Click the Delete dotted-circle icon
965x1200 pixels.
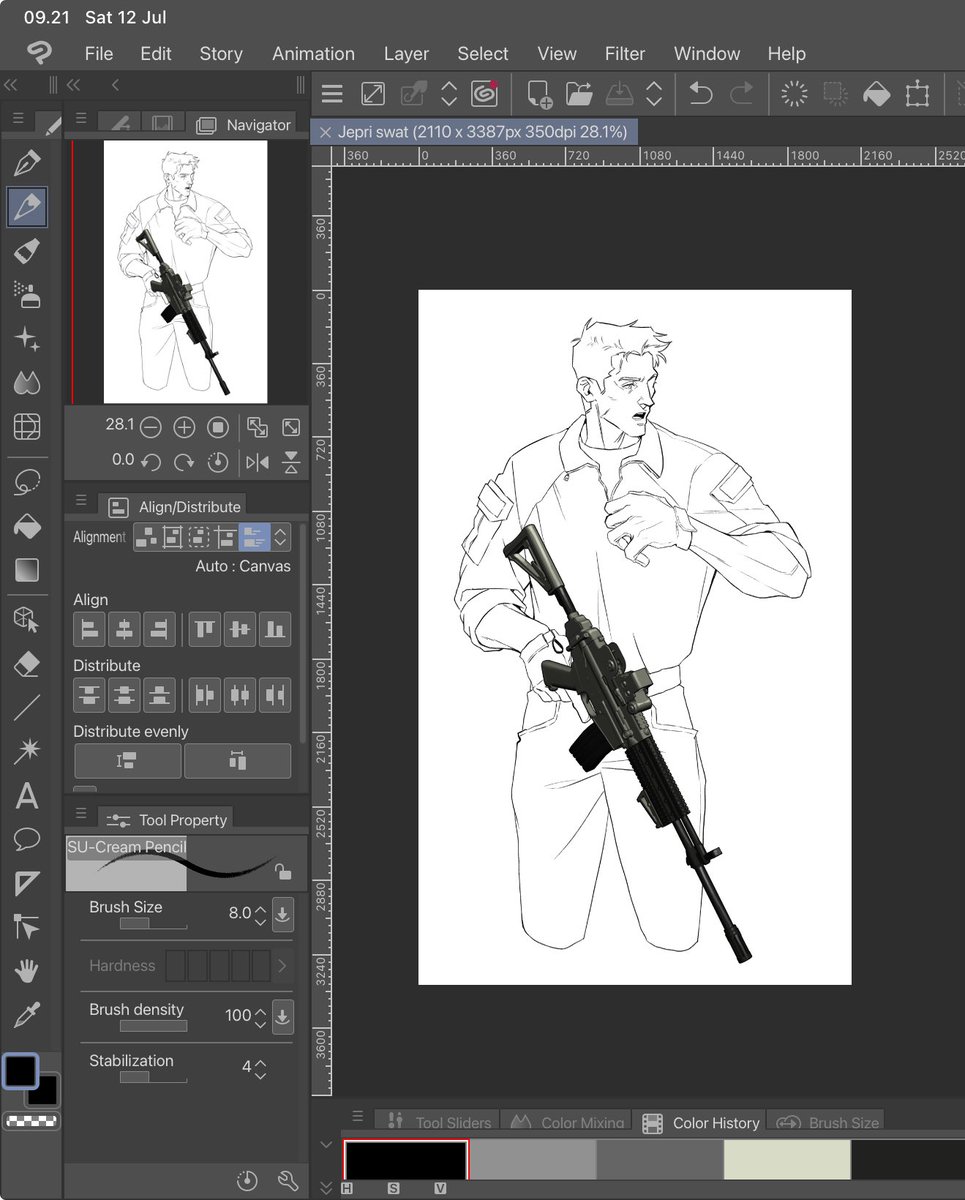794,94
